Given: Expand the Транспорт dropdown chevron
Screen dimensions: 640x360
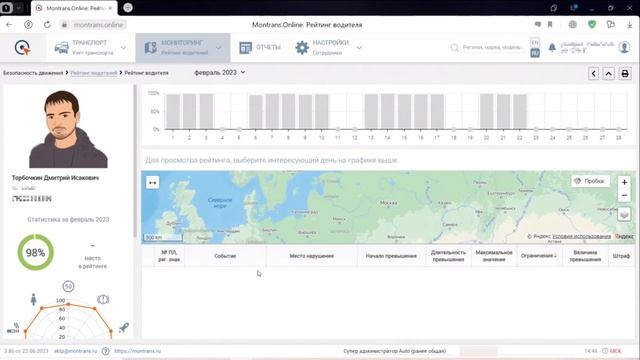Looking at the screenshot, I should 123,48.
